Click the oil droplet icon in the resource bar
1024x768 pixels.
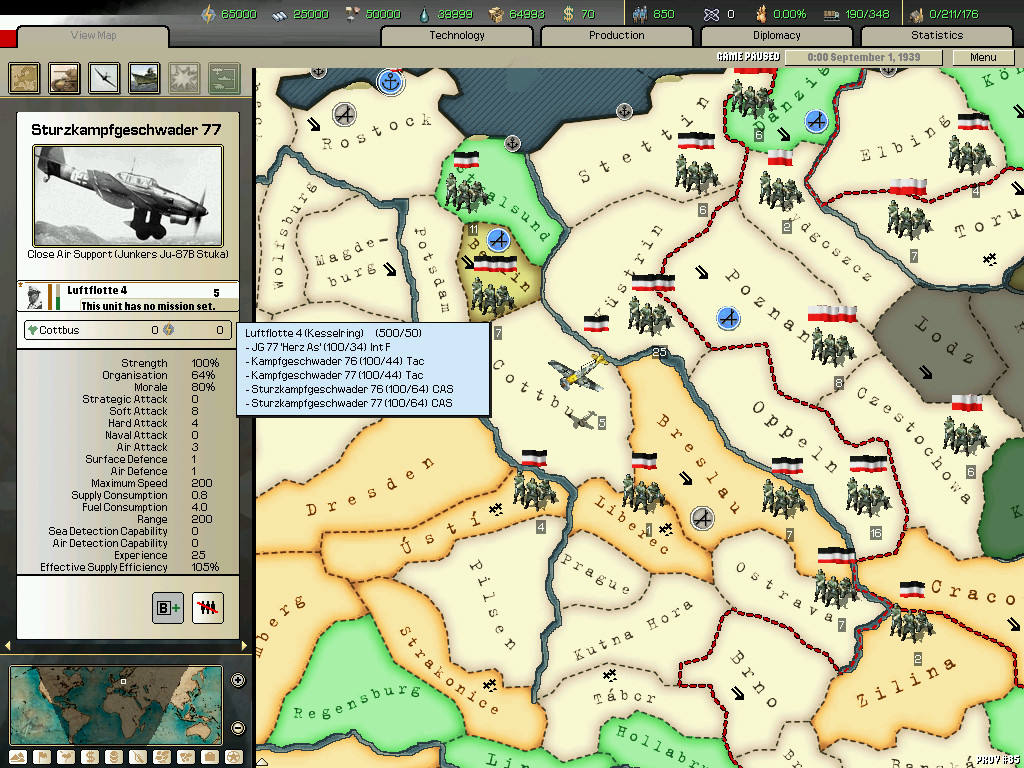[424, 14]
